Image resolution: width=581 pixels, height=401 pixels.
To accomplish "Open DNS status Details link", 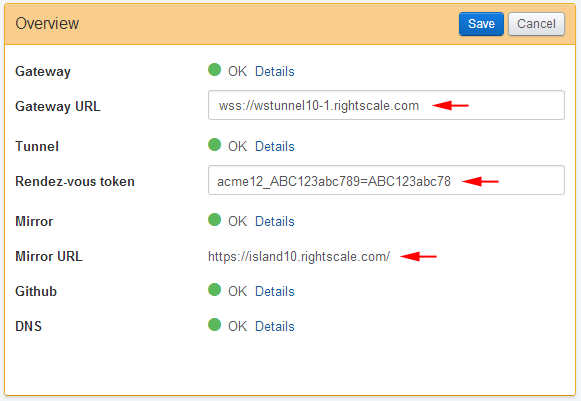I will tap(275, 326).
